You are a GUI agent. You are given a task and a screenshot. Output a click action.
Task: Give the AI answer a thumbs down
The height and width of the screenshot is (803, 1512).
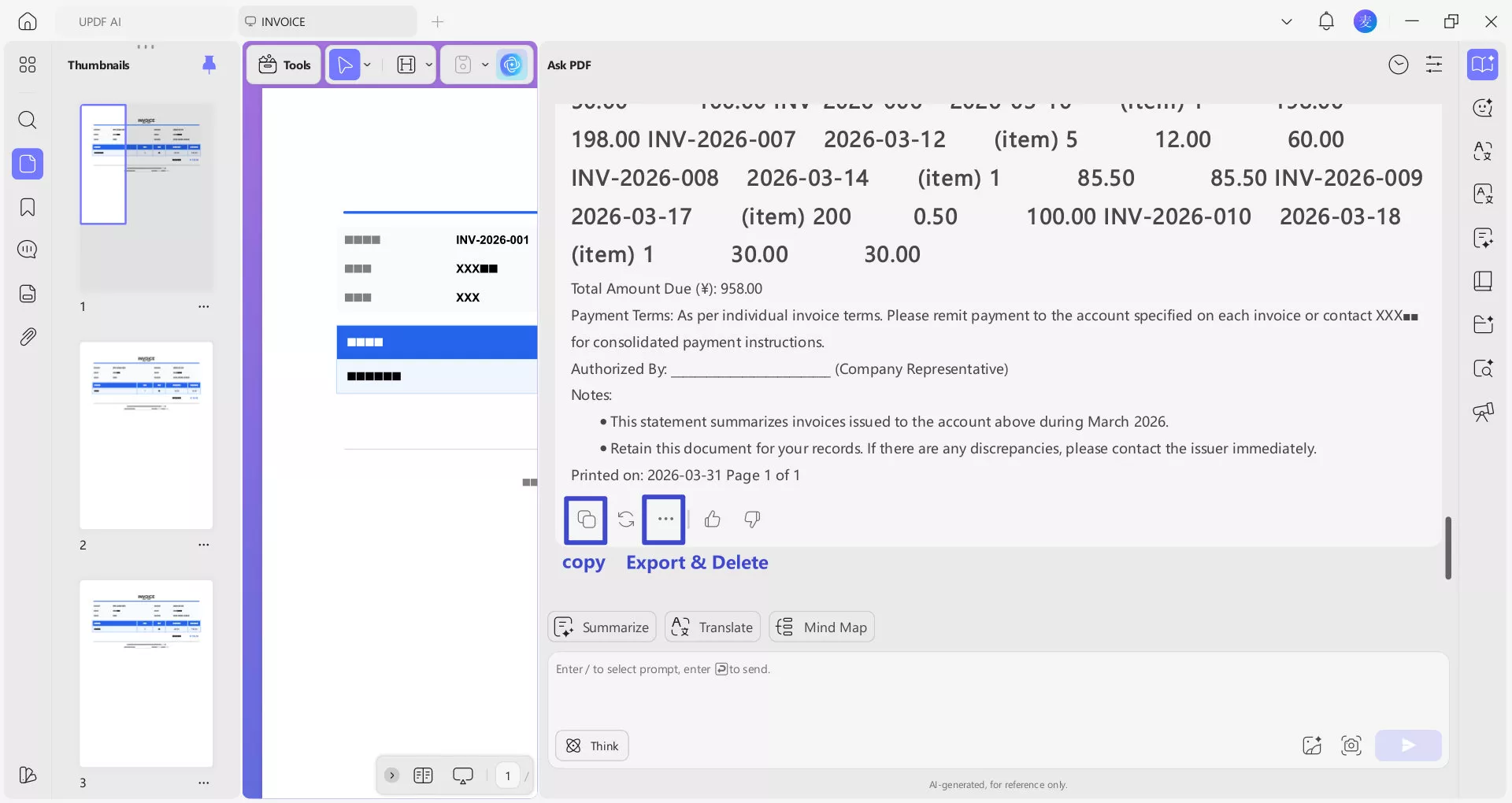pyautogui.click(x=750, y=520)
